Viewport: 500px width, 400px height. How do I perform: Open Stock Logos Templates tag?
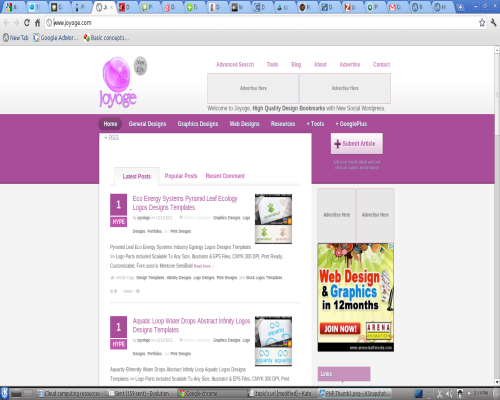(264, 278)
